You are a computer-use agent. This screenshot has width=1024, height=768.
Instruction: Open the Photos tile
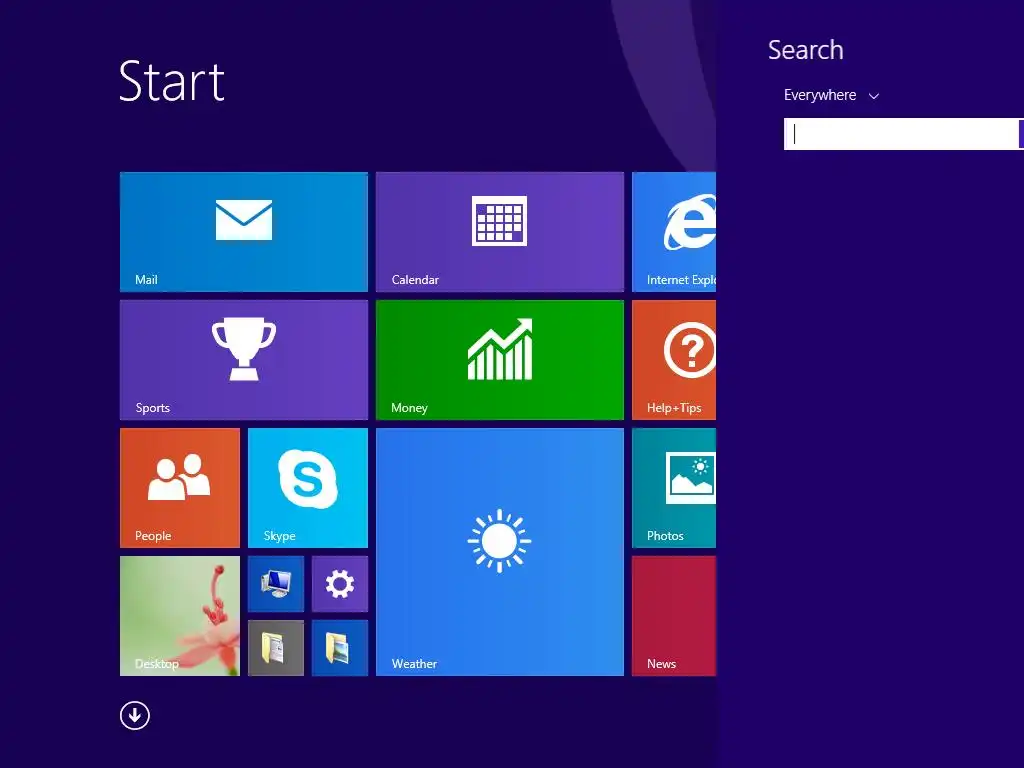coord(674,488)
